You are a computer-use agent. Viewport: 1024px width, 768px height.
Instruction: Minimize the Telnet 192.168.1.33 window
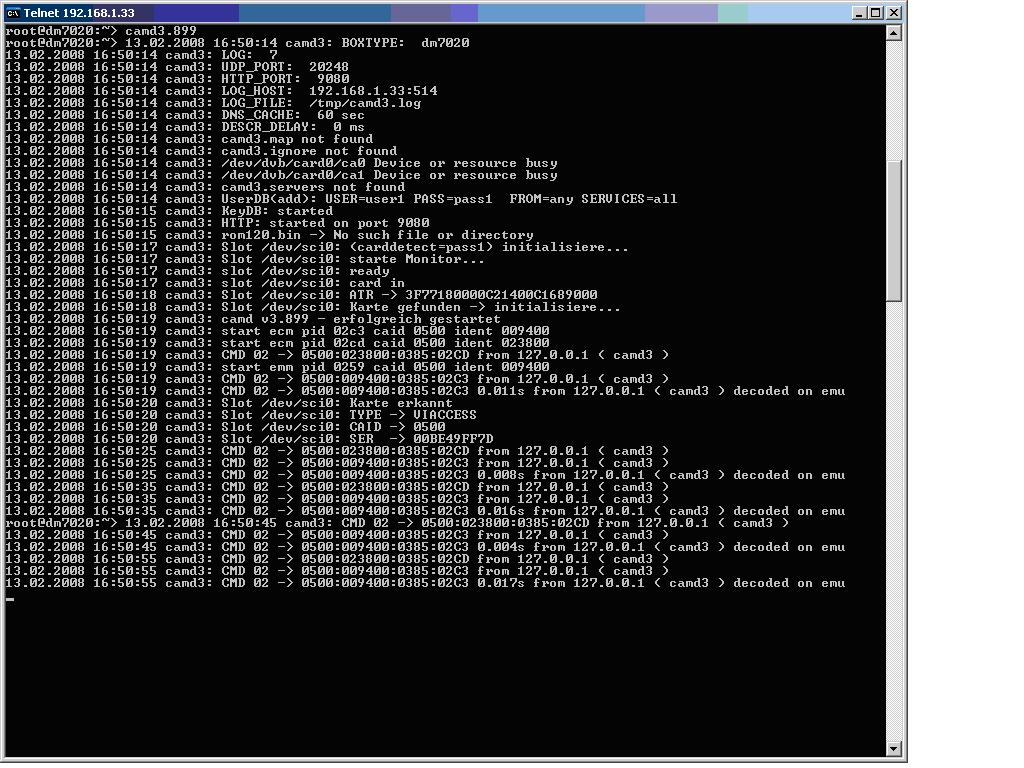[x=859, y=13]
